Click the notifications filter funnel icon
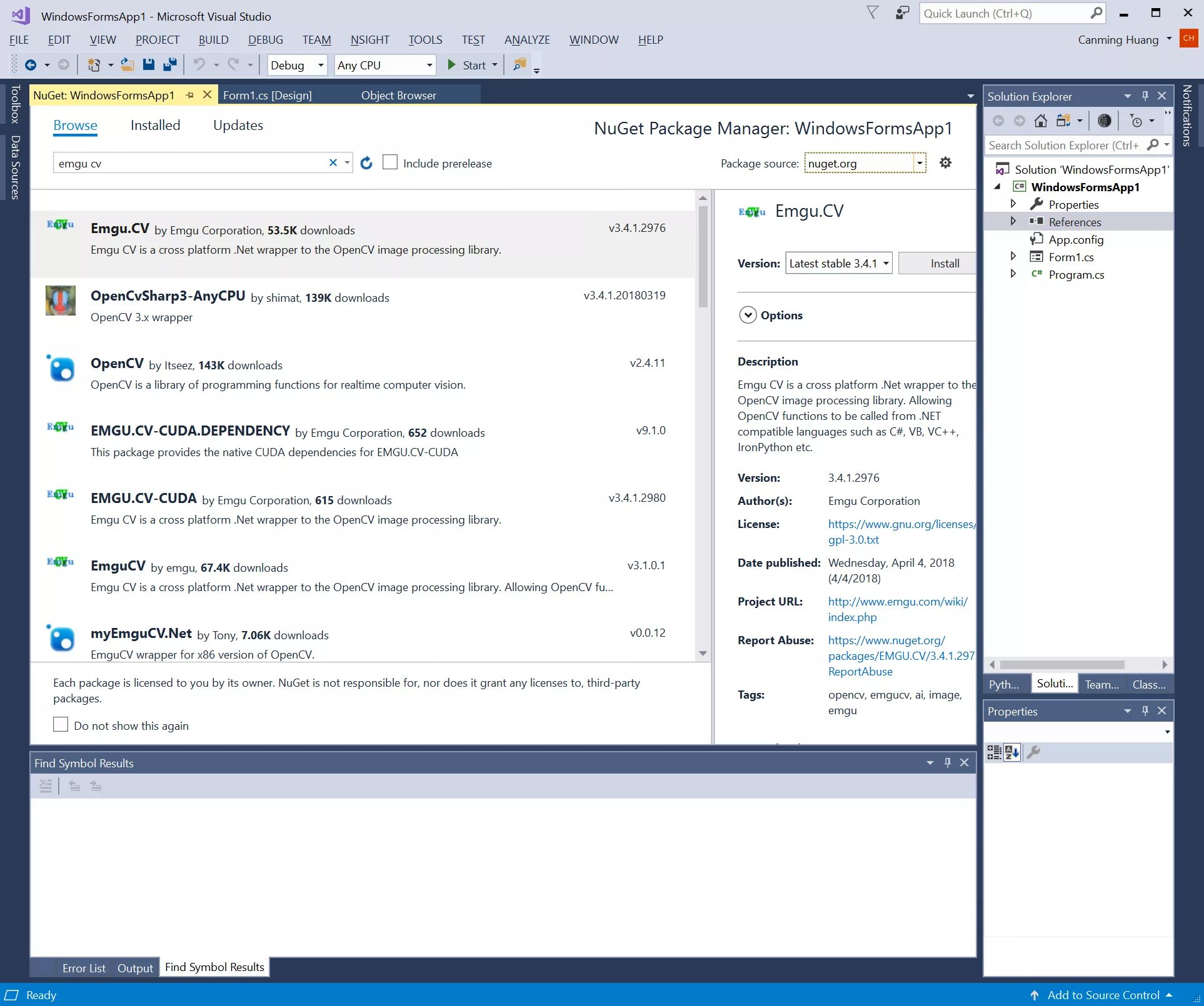Image resolution: width=1204 pixels, height=1006 pixels. 873,12
